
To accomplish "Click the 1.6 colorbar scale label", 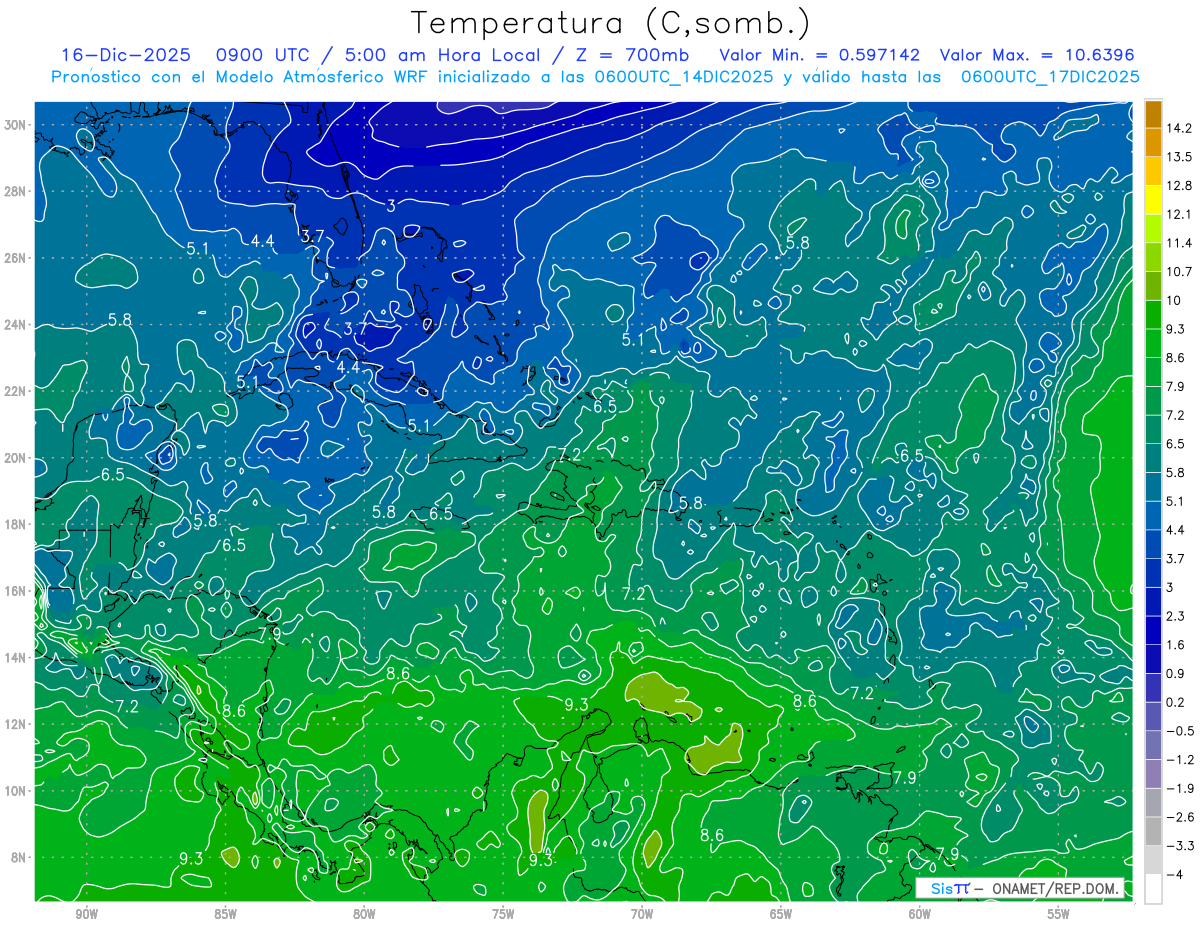I will click(1175, 645).
